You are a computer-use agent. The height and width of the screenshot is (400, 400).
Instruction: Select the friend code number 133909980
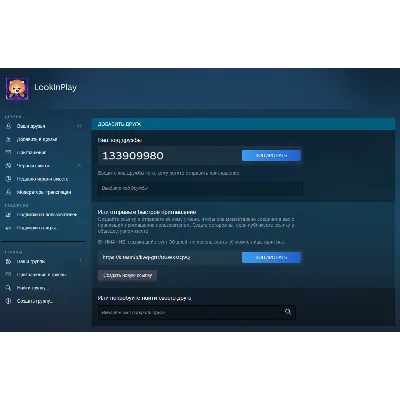click(x=133, y=156)
